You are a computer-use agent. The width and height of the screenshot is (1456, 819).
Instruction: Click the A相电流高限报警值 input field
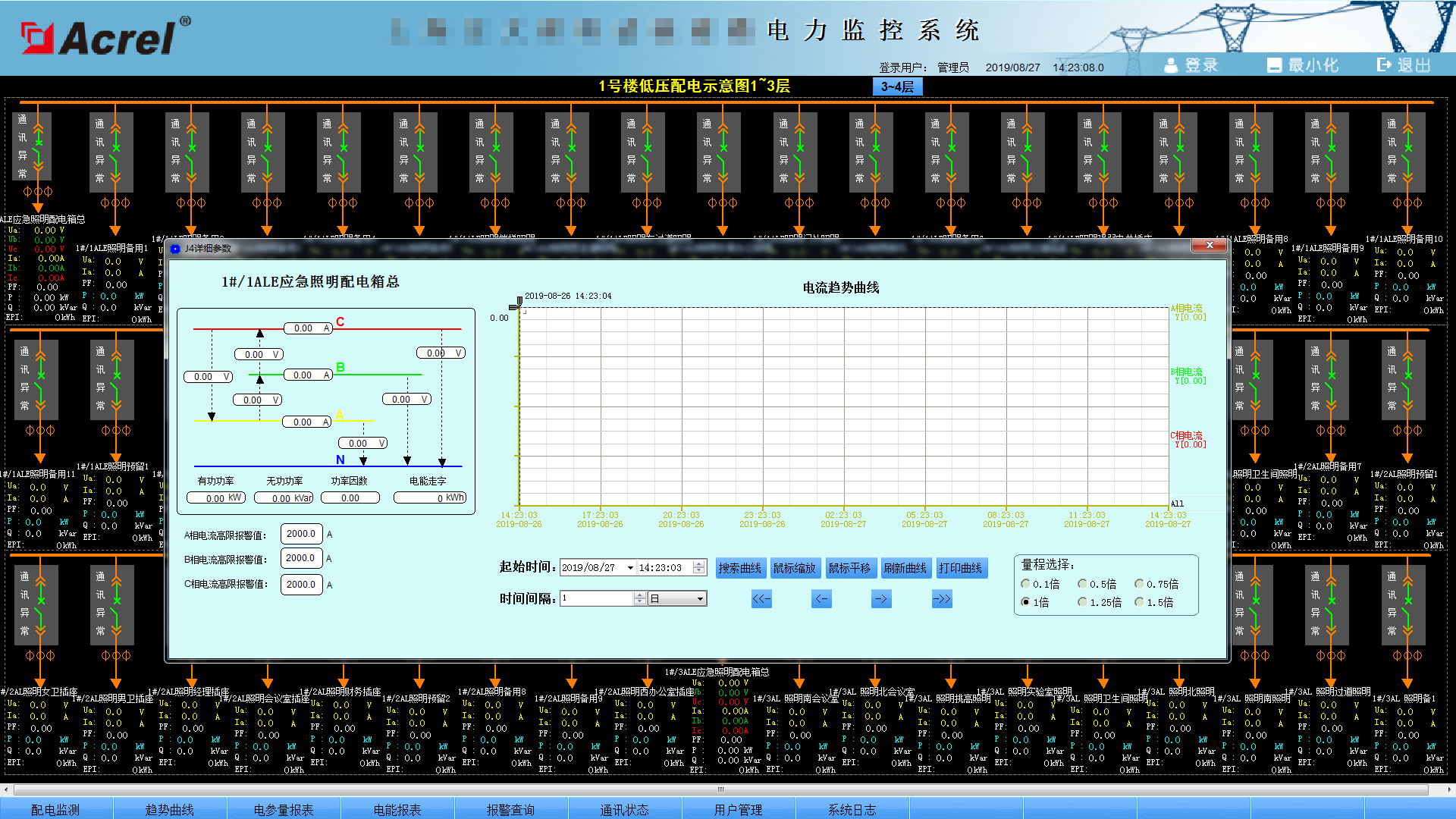pyautogui.click(x=301, y=534)
